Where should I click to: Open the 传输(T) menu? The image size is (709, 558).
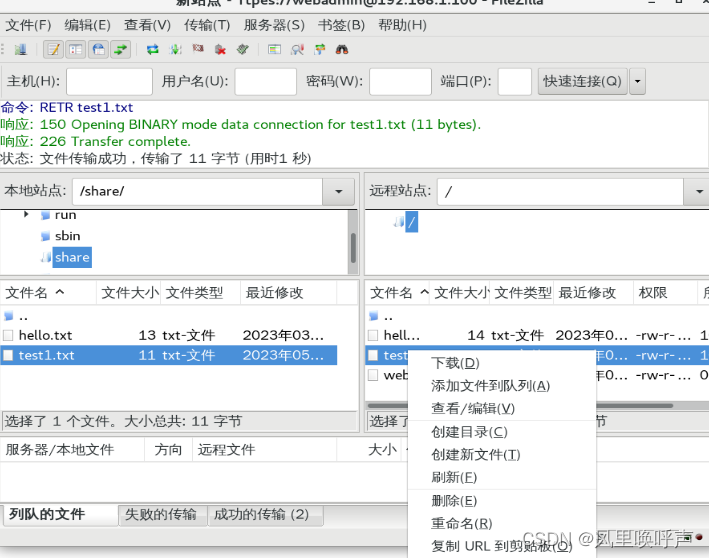207,25
